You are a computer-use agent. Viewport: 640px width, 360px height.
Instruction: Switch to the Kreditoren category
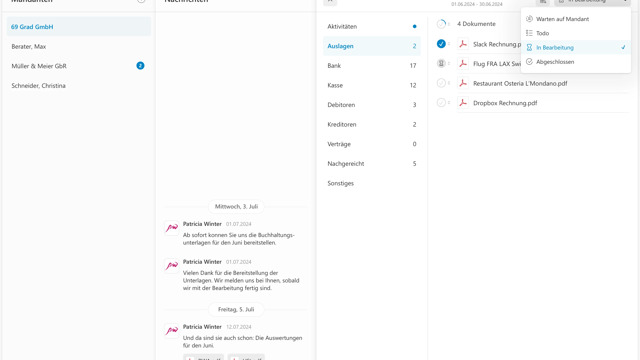(372, 124)
